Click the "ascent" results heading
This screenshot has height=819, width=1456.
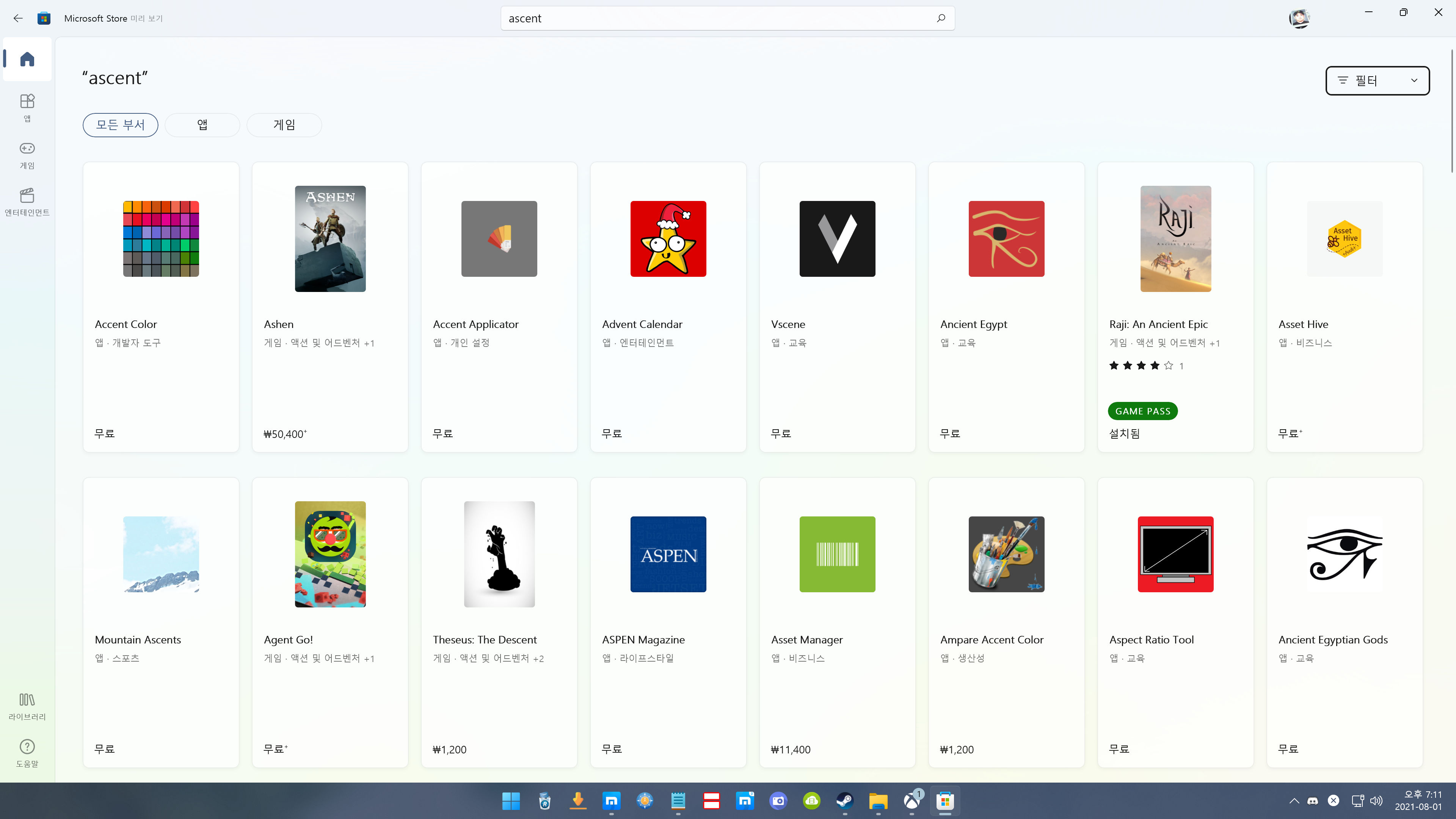coord(115,77)
